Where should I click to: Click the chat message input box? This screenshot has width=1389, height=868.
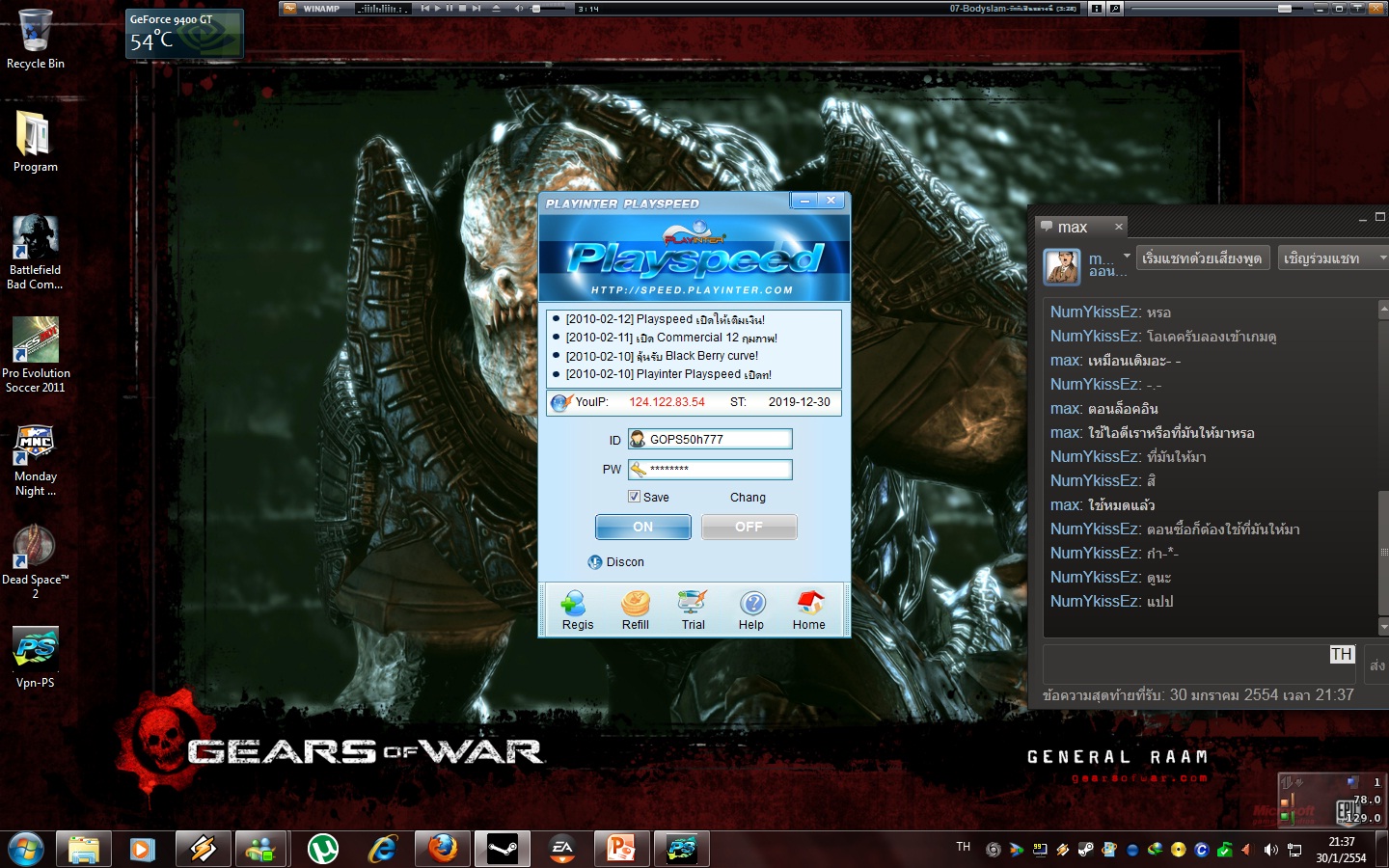click(x=1200, y=665)
